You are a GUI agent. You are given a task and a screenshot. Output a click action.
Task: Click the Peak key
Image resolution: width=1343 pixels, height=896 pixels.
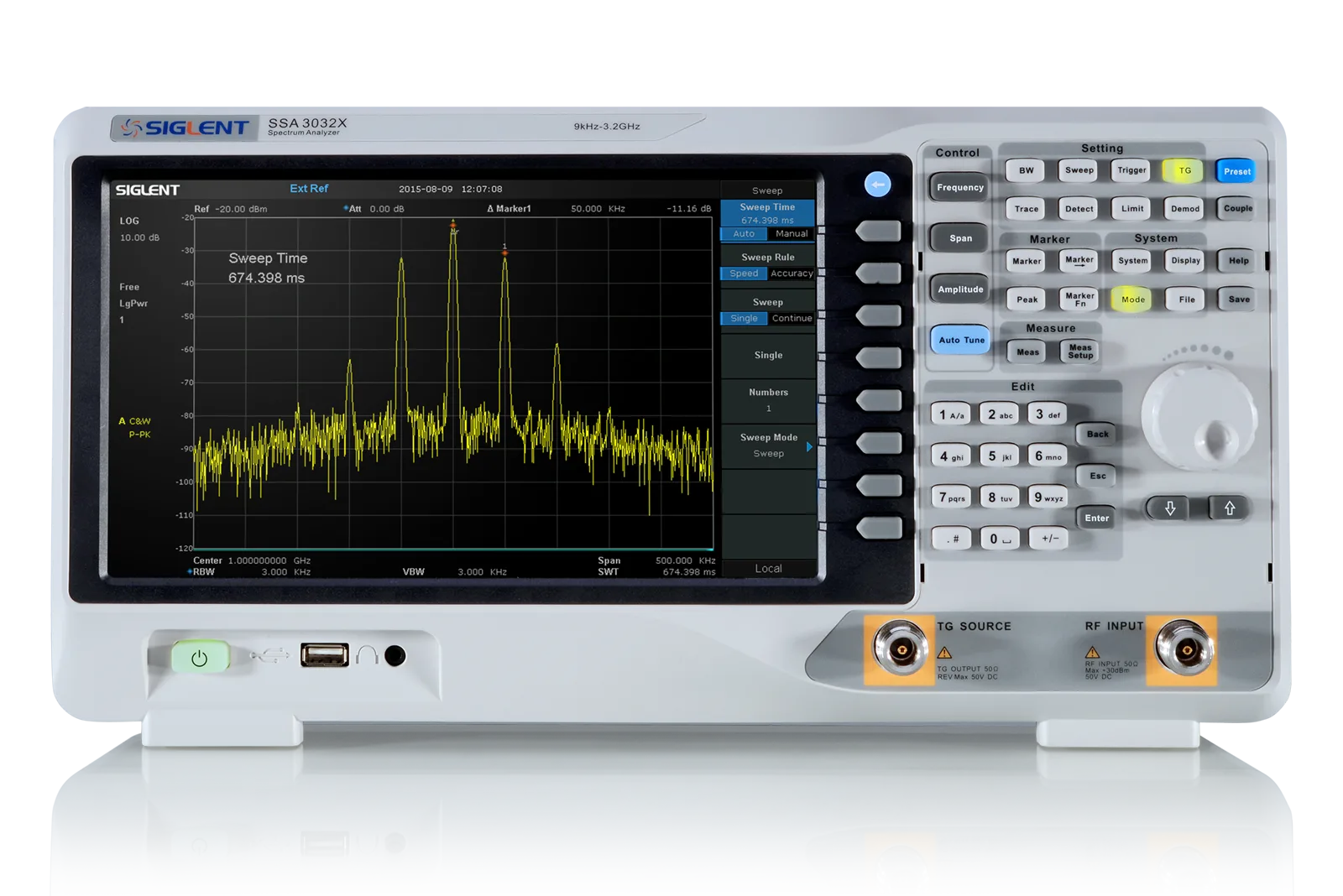pos(1027,300)
